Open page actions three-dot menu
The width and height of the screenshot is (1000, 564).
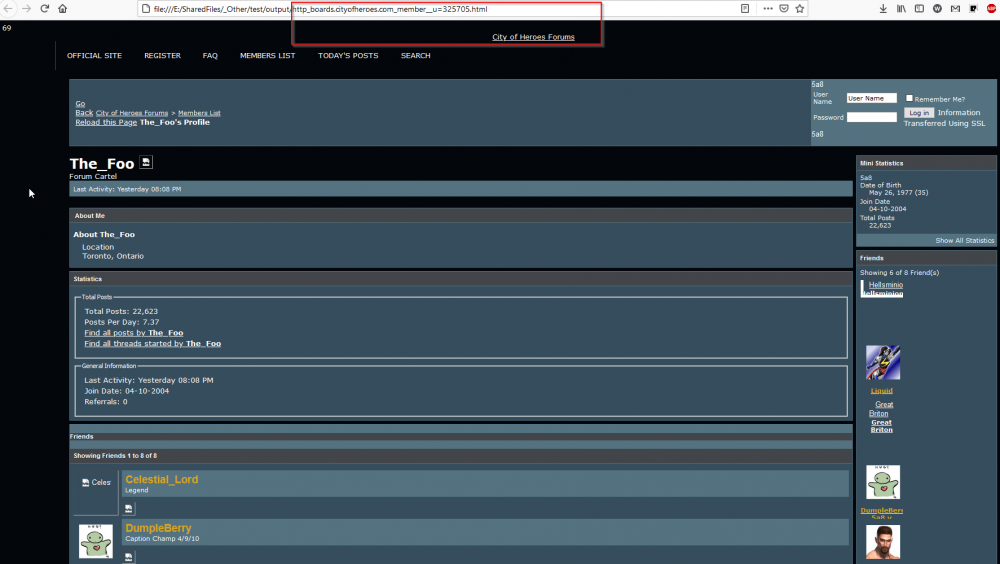[x=768, y=8]
